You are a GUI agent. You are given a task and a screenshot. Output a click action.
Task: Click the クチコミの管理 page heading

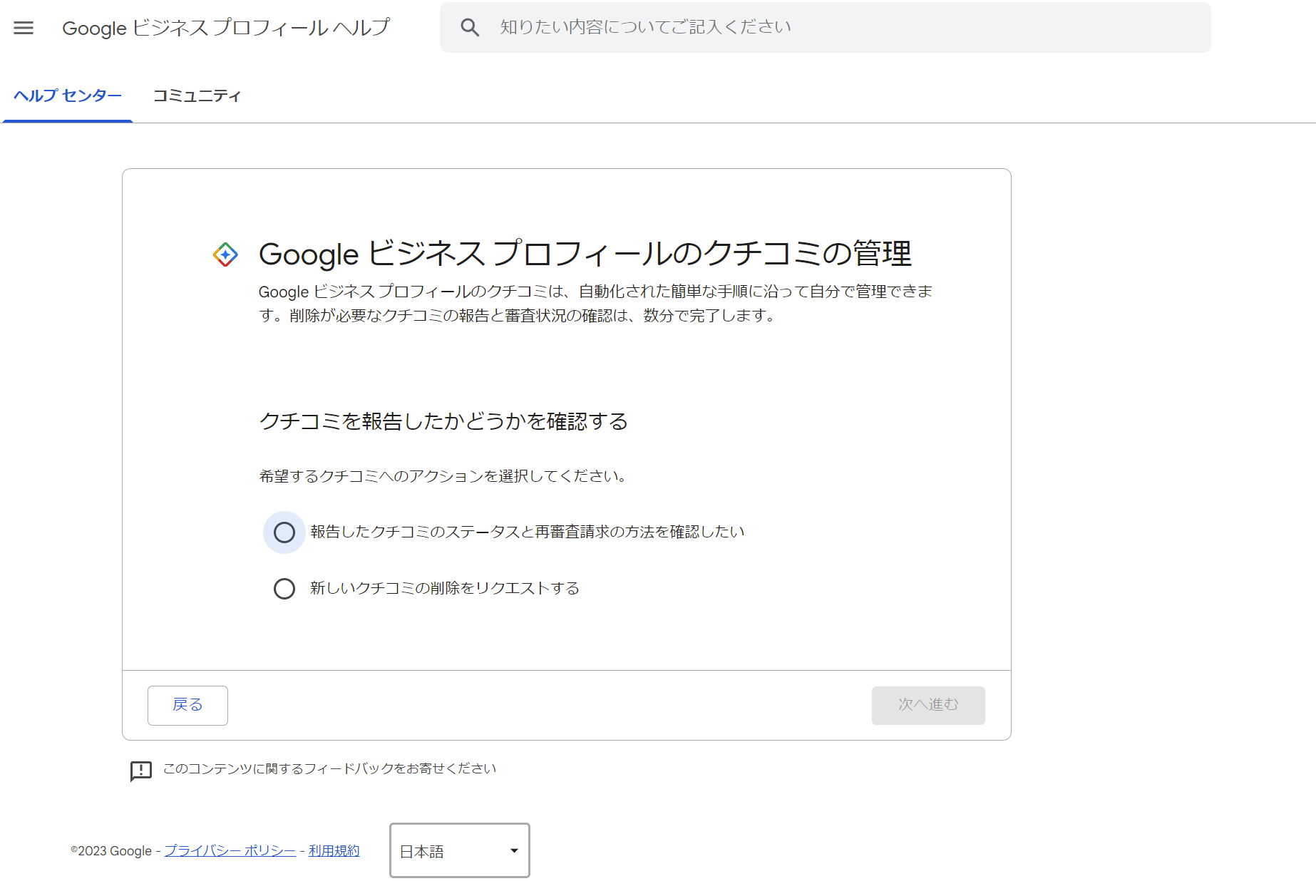point(585,254)
